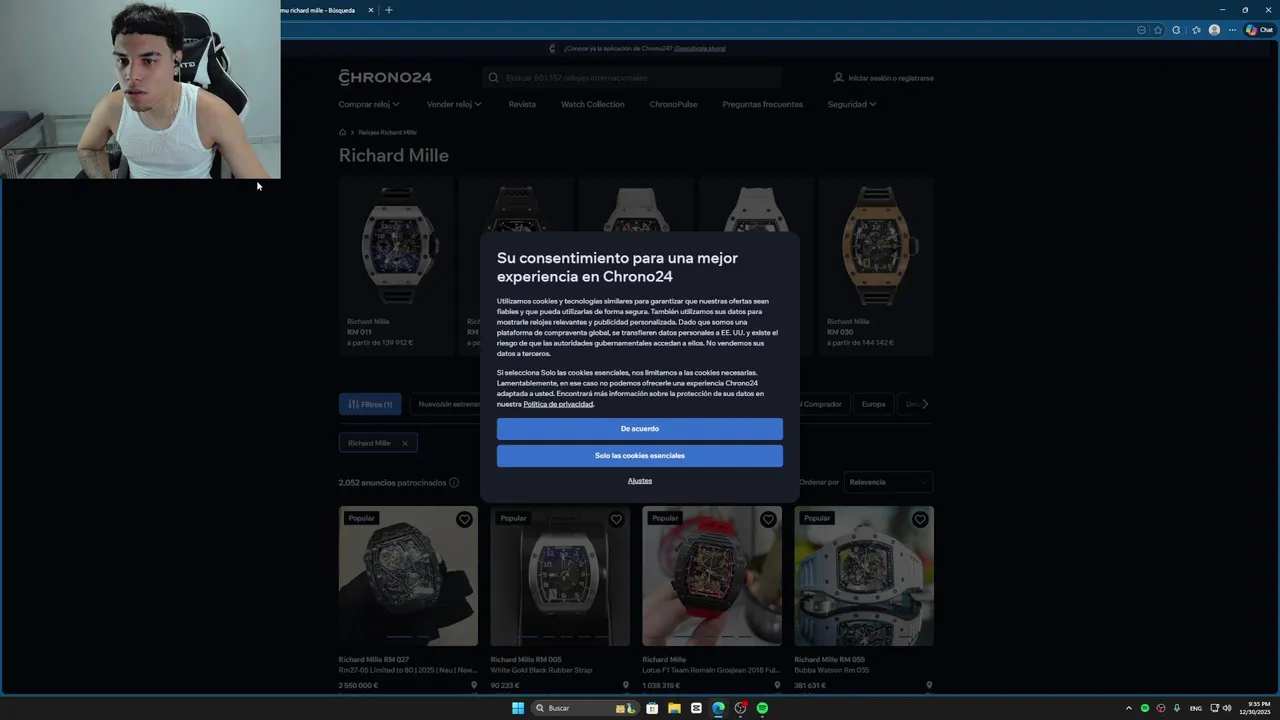The width and height of the screenshot is (1280, 720).
Task: Show hidden system tray icons
Action: click(x=1129, y=708)
